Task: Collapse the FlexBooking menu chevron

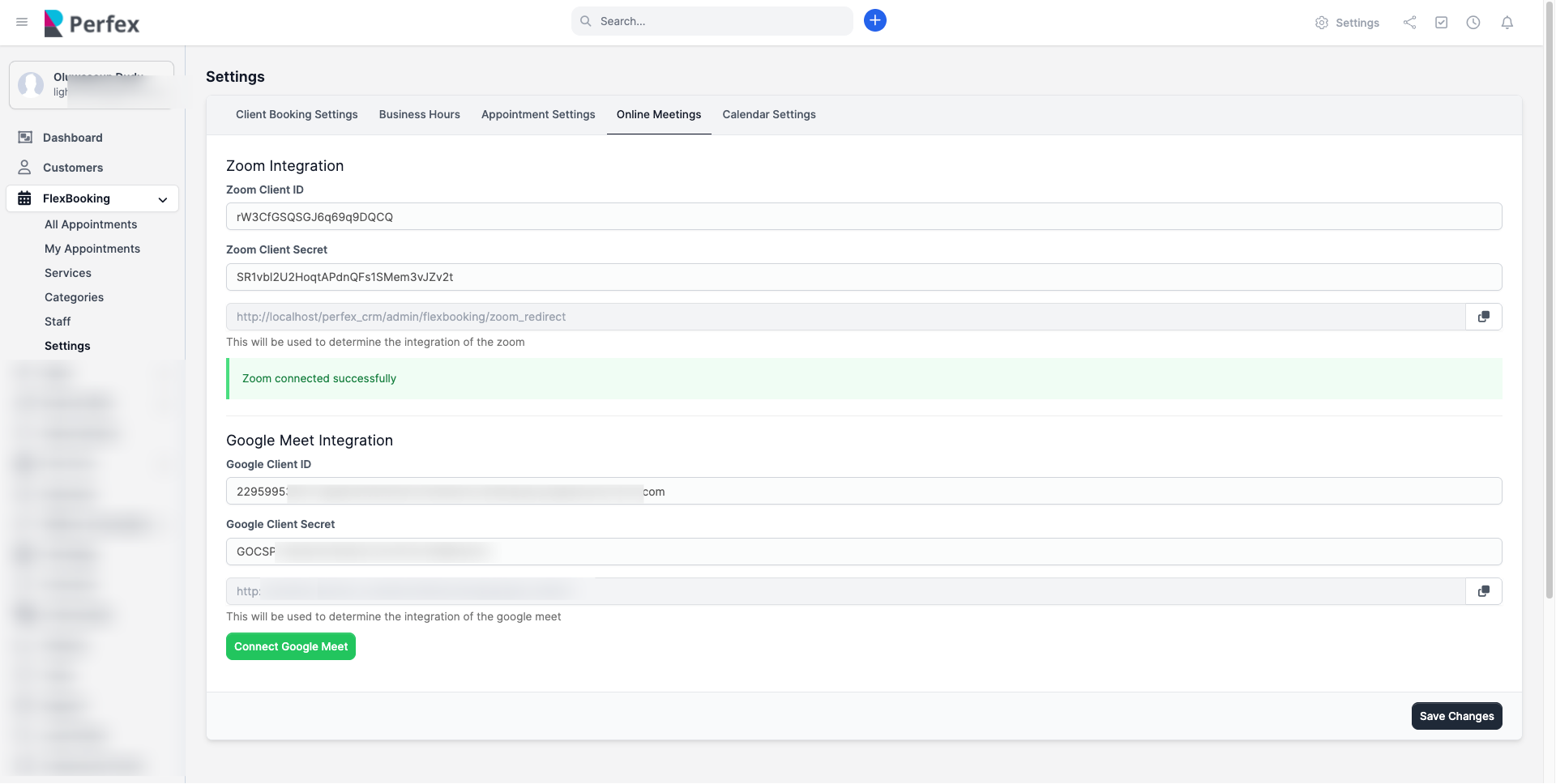Action: pyautogui.click(x=163, y=199)
